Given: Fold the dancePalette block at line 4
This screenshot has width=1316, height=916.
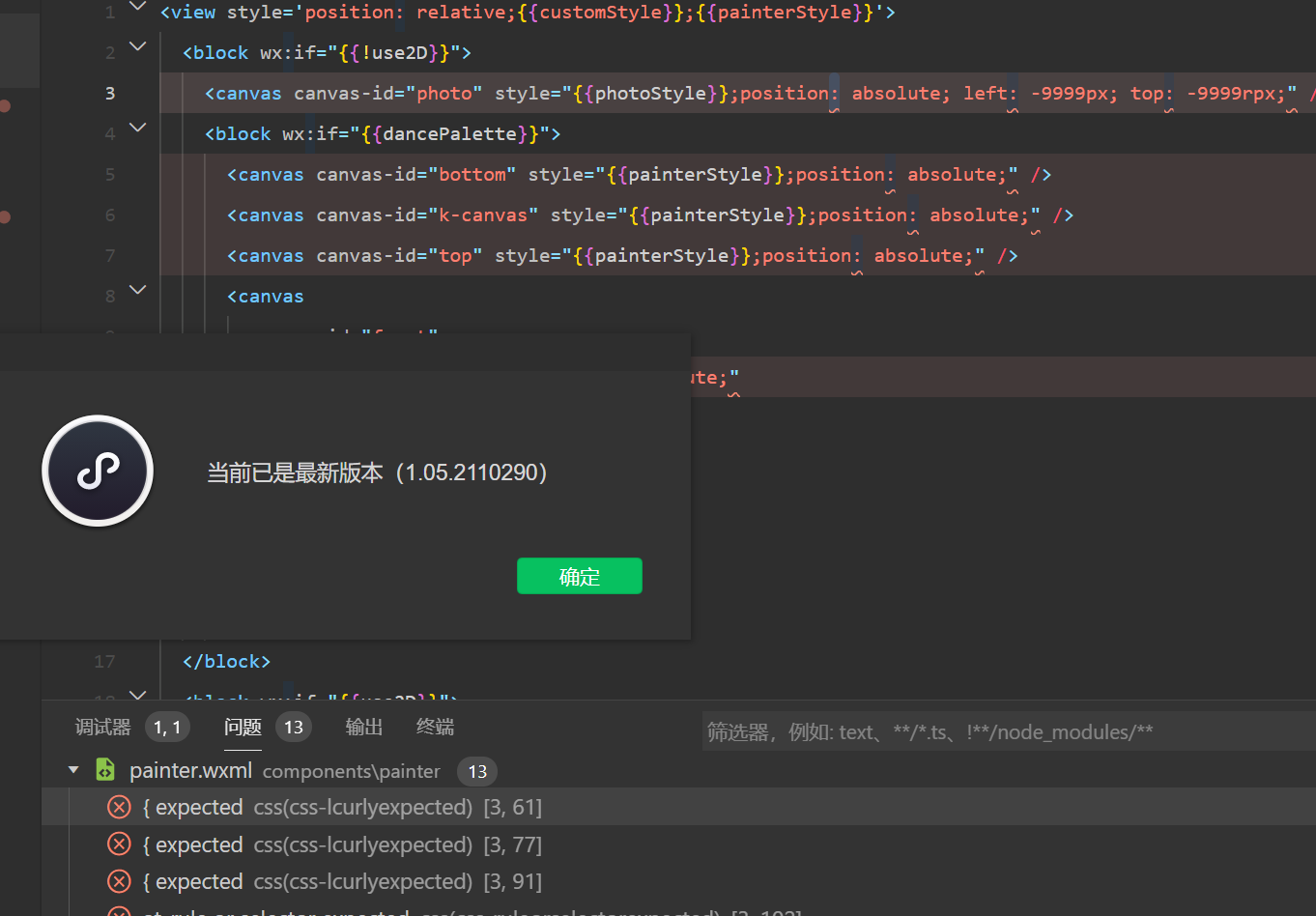Looking at the screenshot, I should tap(138, 129).
